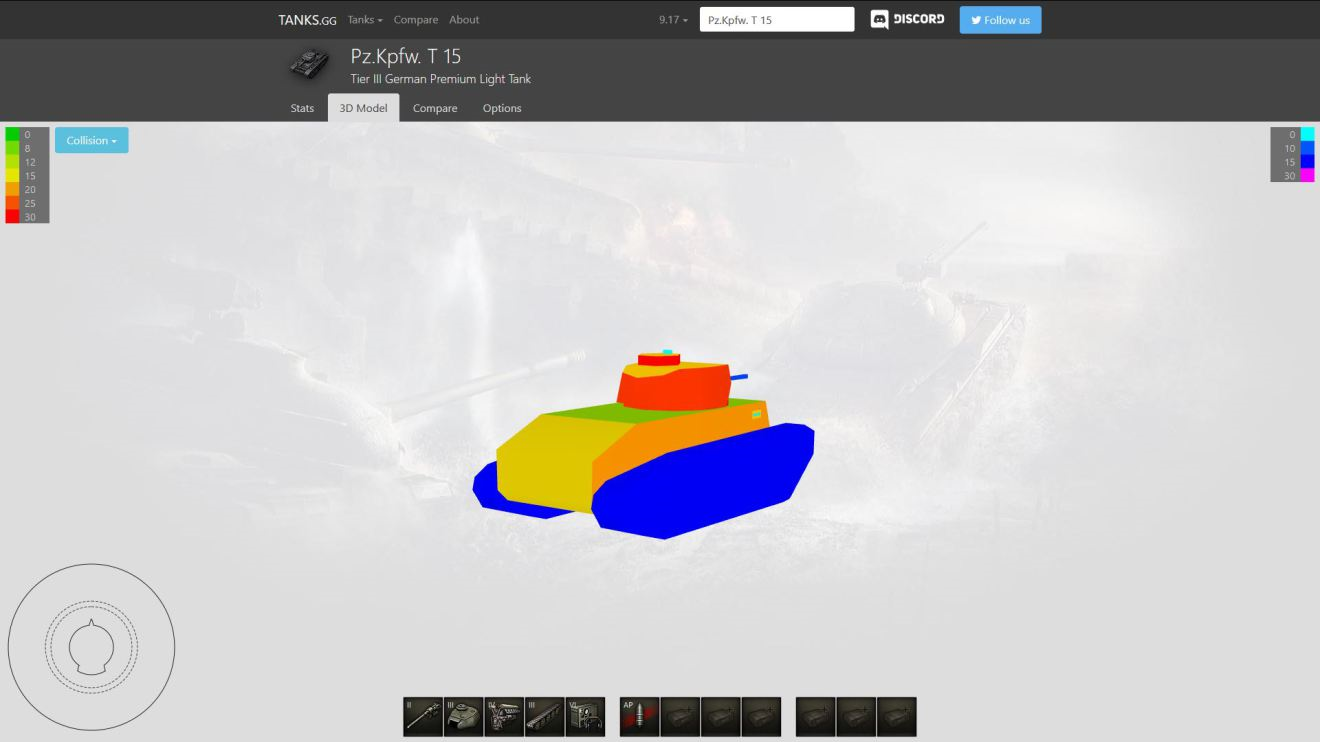The height and width of the screenshot is (742, 1320).
Task: Go to TANKS.GG home logo
Action: coord(307,20)
